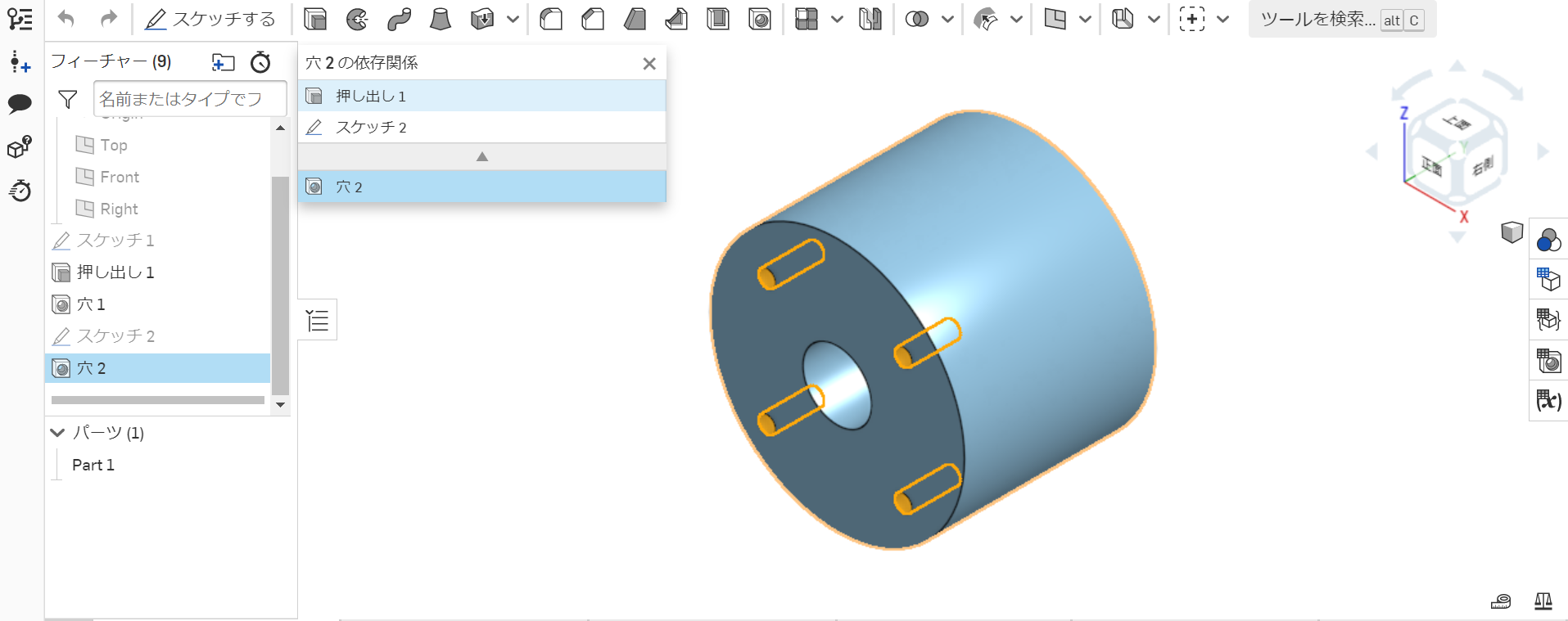Viewport: 1568px width, 621px height.
Task: Expand the pattern tools dropdown arrow
Action: click(x=837, y=19)
